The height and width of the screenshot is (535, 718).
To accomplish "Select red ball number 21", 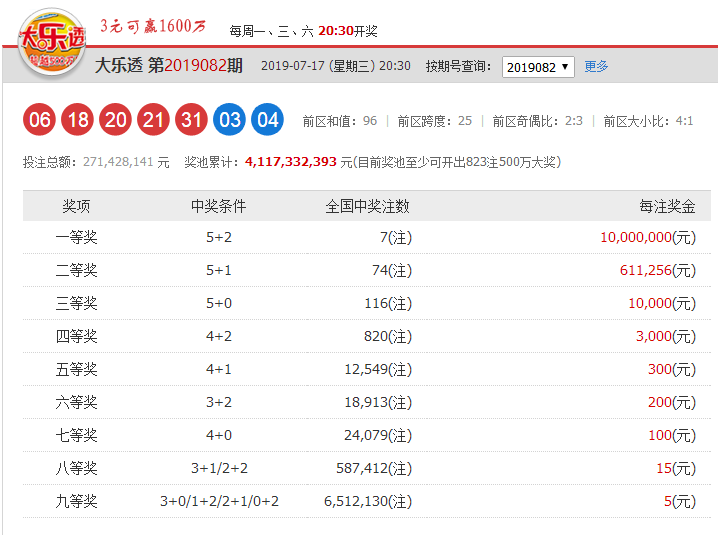I will coord(153,120).
